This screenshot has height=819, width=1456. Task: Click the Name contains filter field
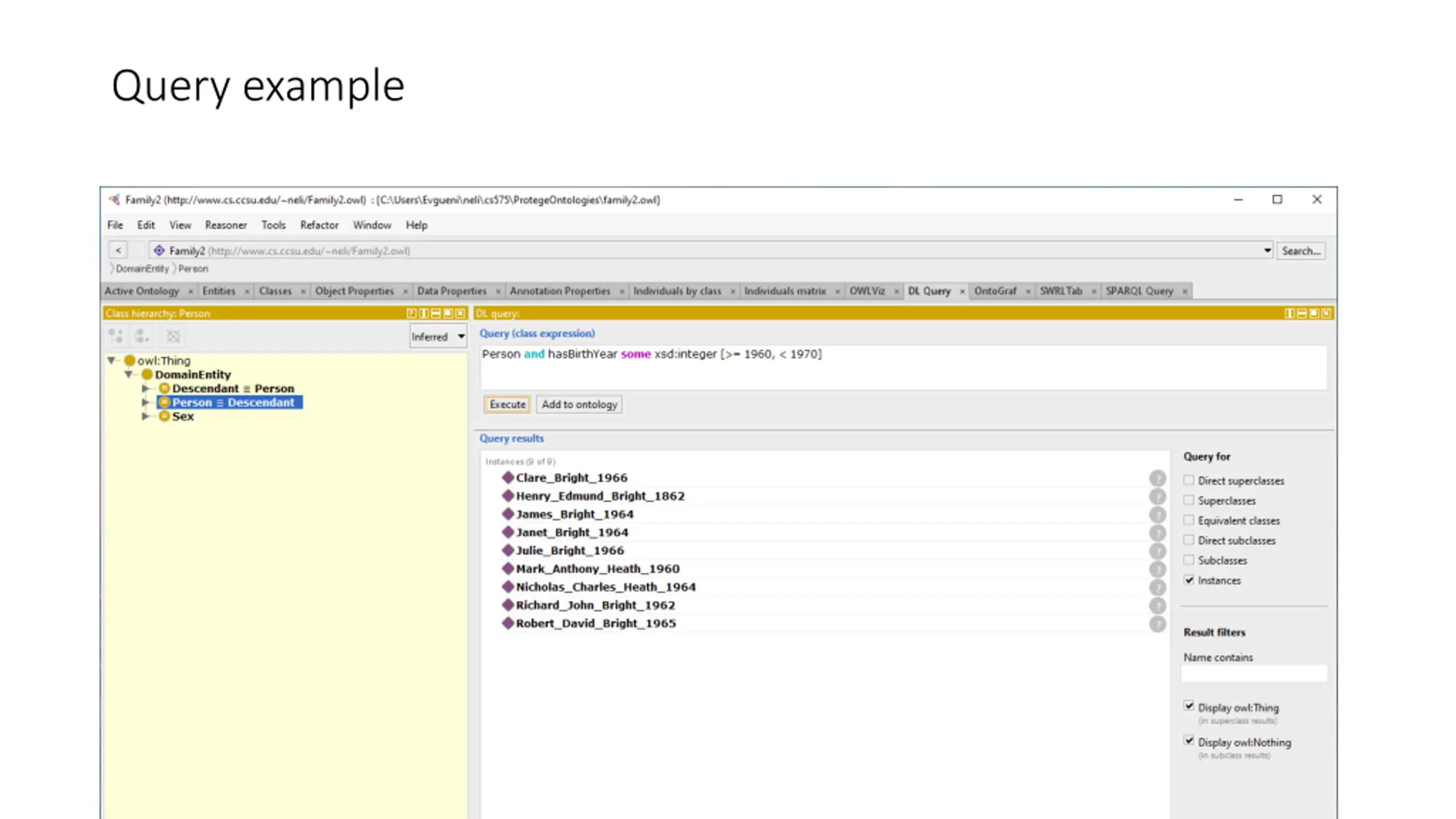click(1254, 674)
